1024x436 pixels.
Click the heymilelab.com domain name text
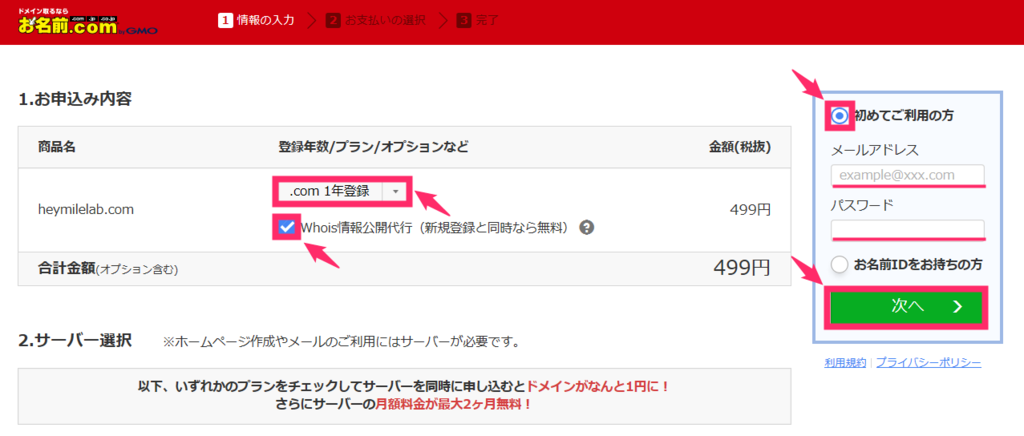point(86,210)
